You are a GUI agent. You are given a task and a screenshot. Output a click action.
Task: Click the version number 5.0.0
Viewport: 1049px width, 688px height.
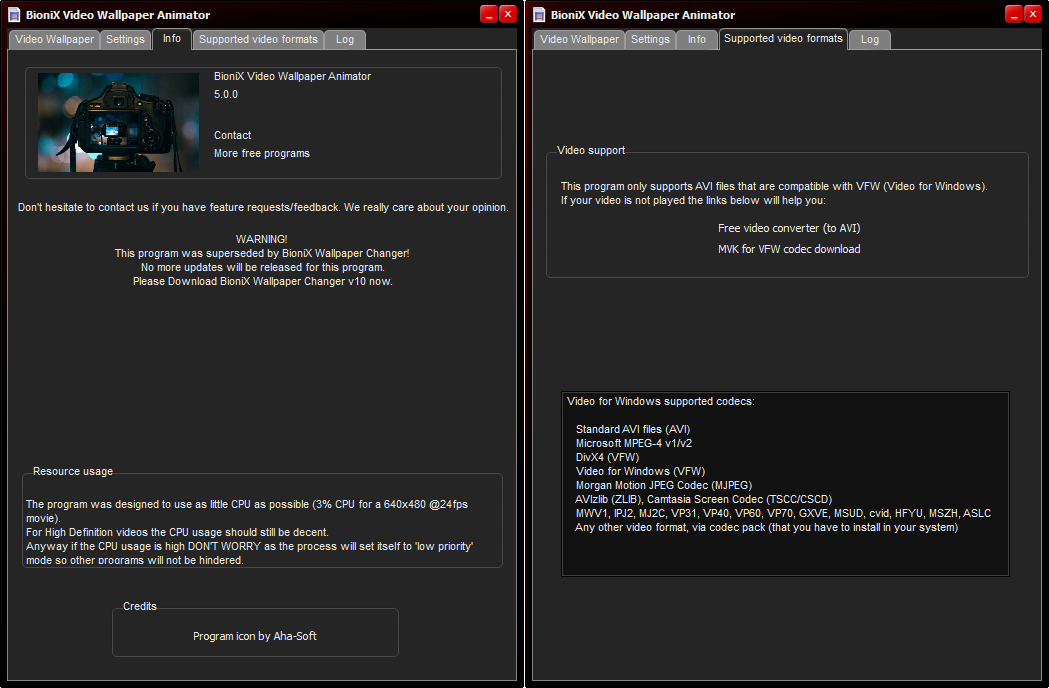[225, 94]
